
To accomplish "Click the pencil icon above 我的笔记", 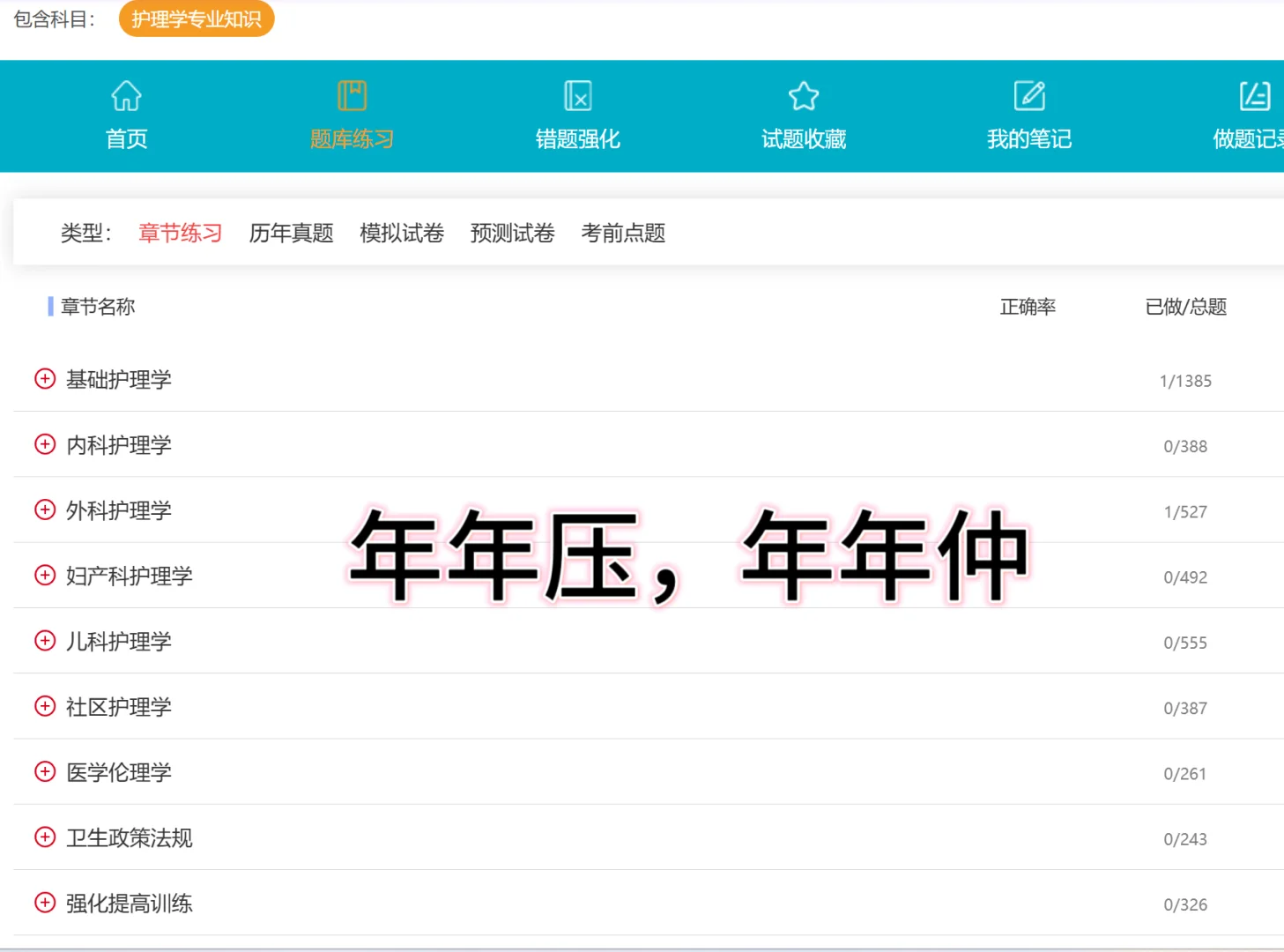I will click(1028, 95).
